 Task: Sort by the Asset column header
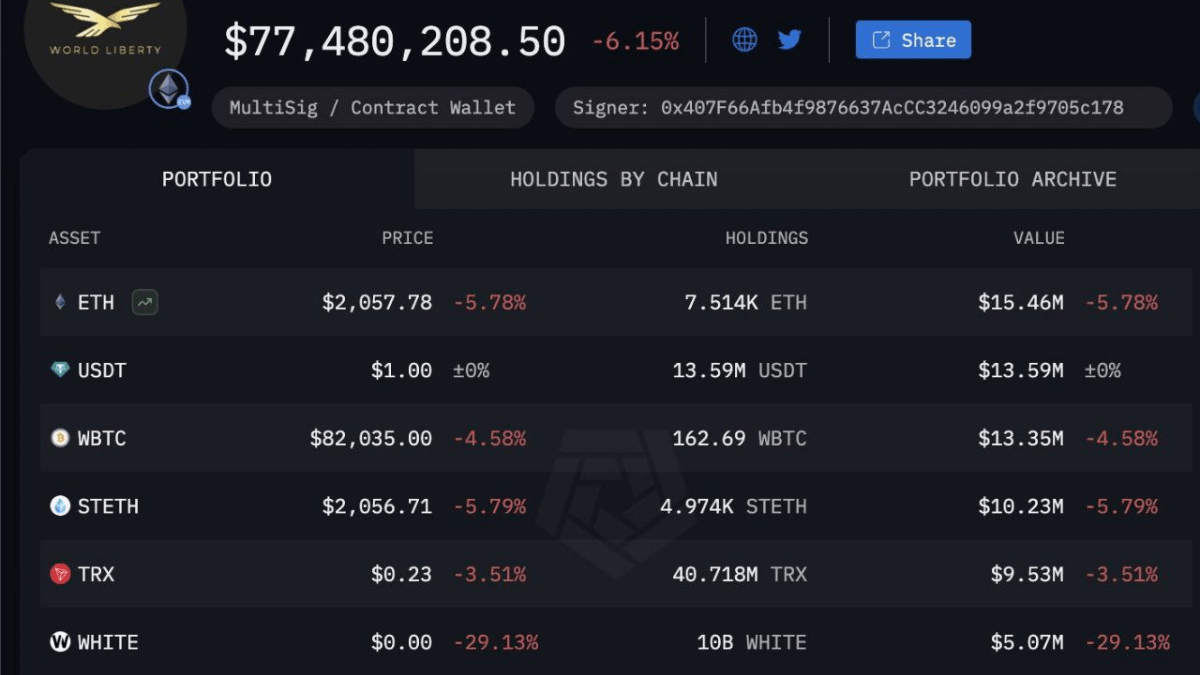[x=75, y=238]
